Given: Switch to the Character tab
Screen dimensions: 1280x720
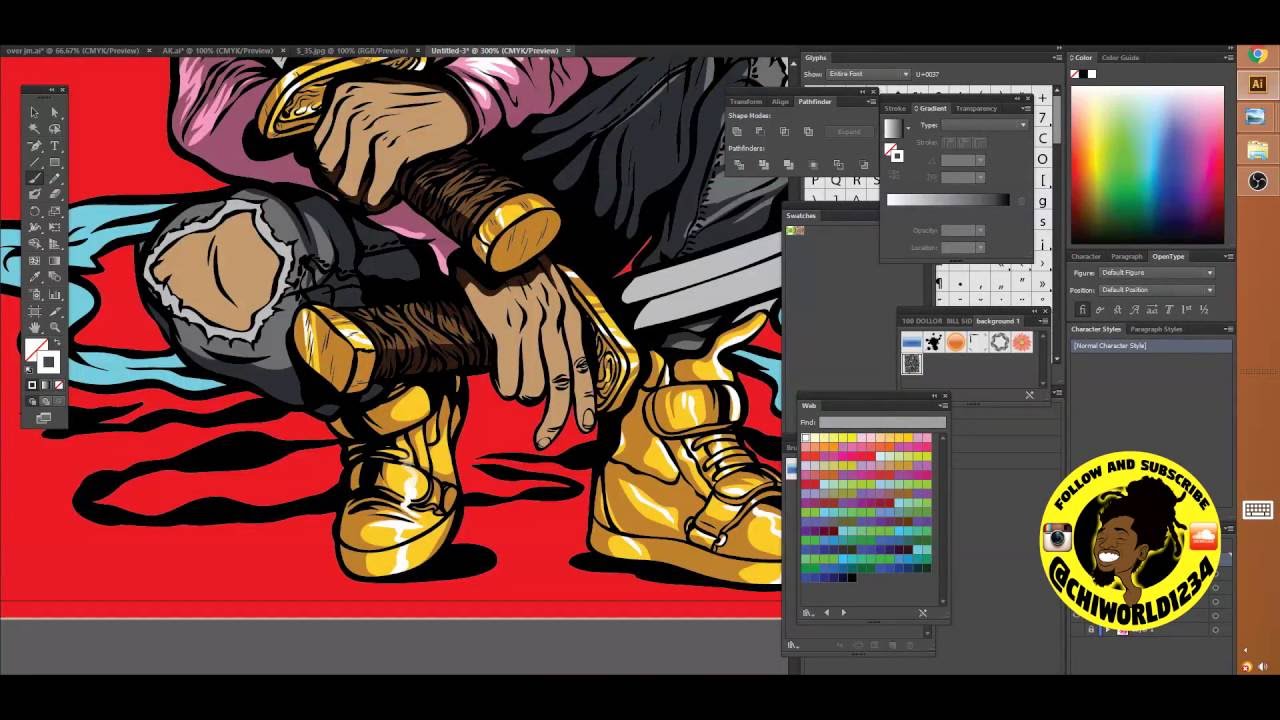Looking at the screenshot, I should click(x=1086, y=257).
